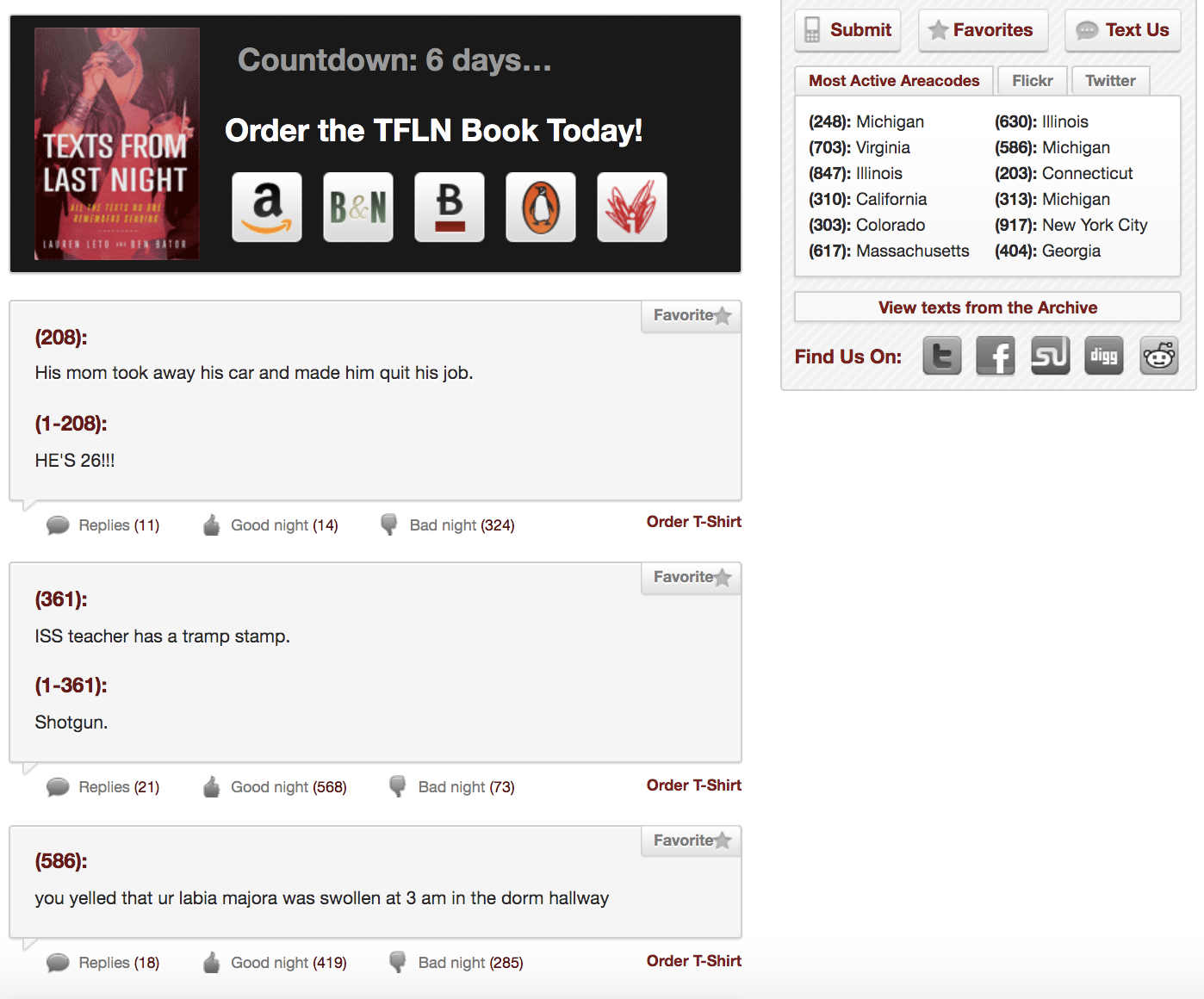Select the (404): Georgia areacode
The width and height of the screenshot is (1204, 999).
[x=1047, y=251]
